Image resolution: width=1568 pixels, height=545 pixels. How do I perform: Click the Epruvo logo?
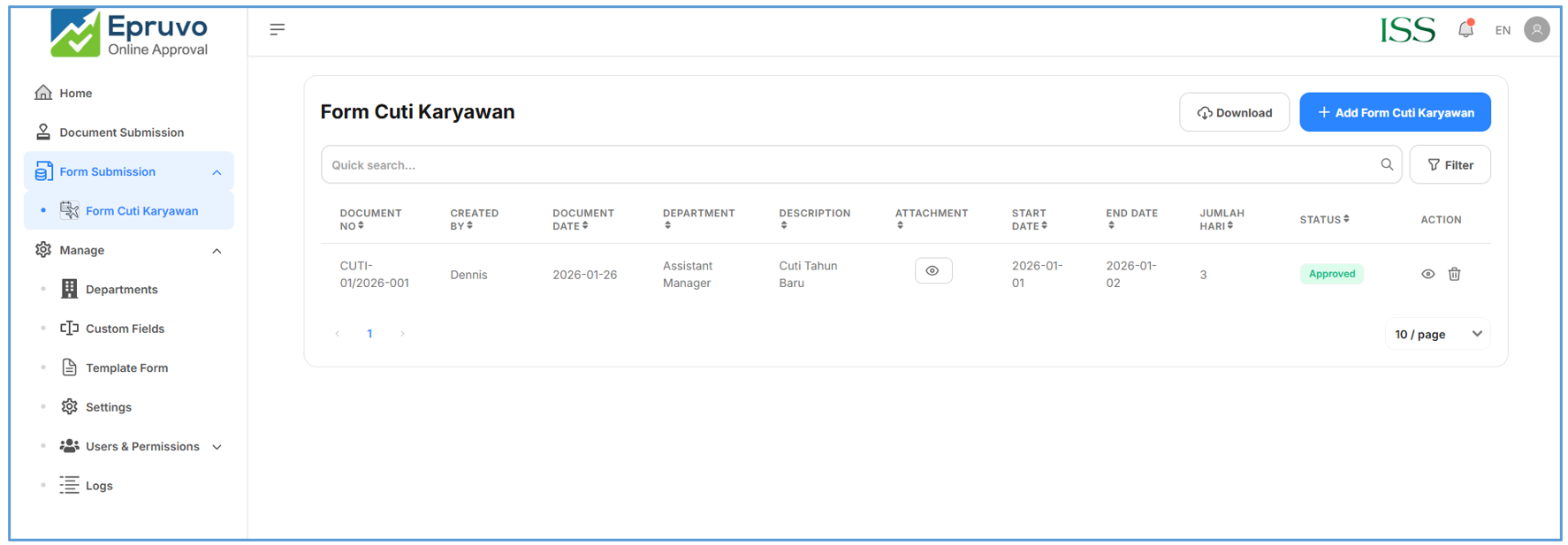129,34
